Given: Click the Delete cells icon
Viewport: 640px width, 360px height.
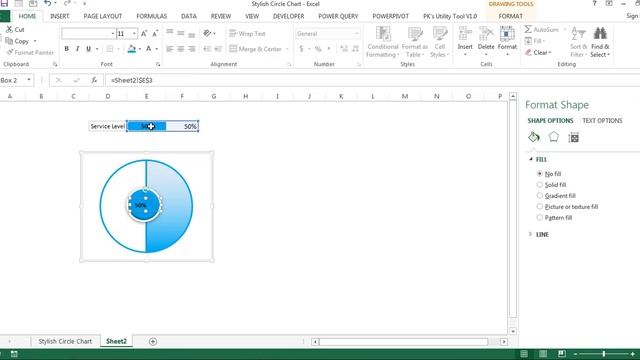Looking at the screenshot, I should pyautogui.click(x=486, y=33).
